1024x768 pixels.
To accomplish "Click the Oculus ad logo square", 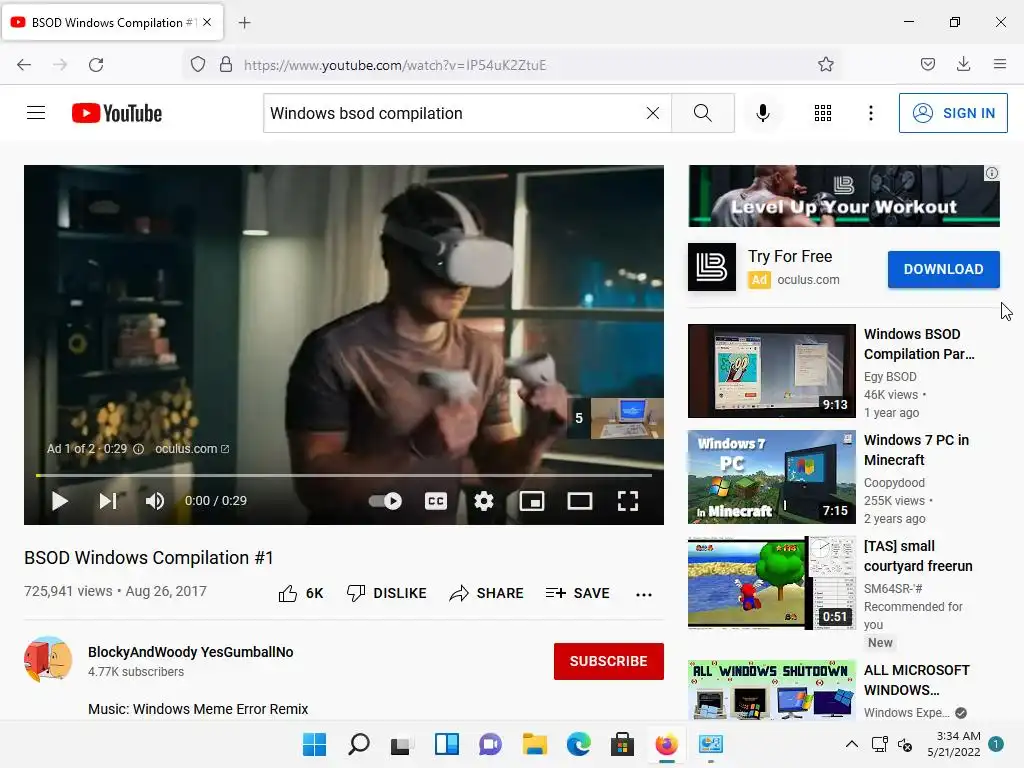I will coord(712,267).
